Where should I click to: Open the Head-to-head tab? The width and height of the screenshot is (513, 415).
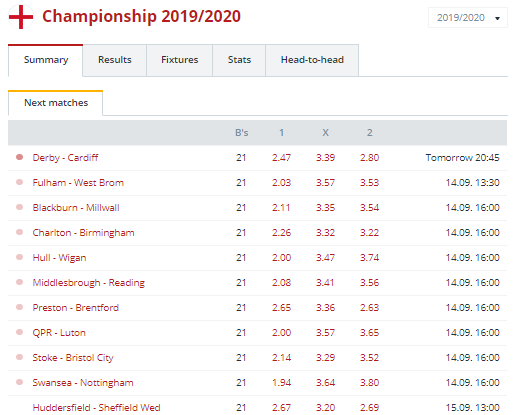312,60
